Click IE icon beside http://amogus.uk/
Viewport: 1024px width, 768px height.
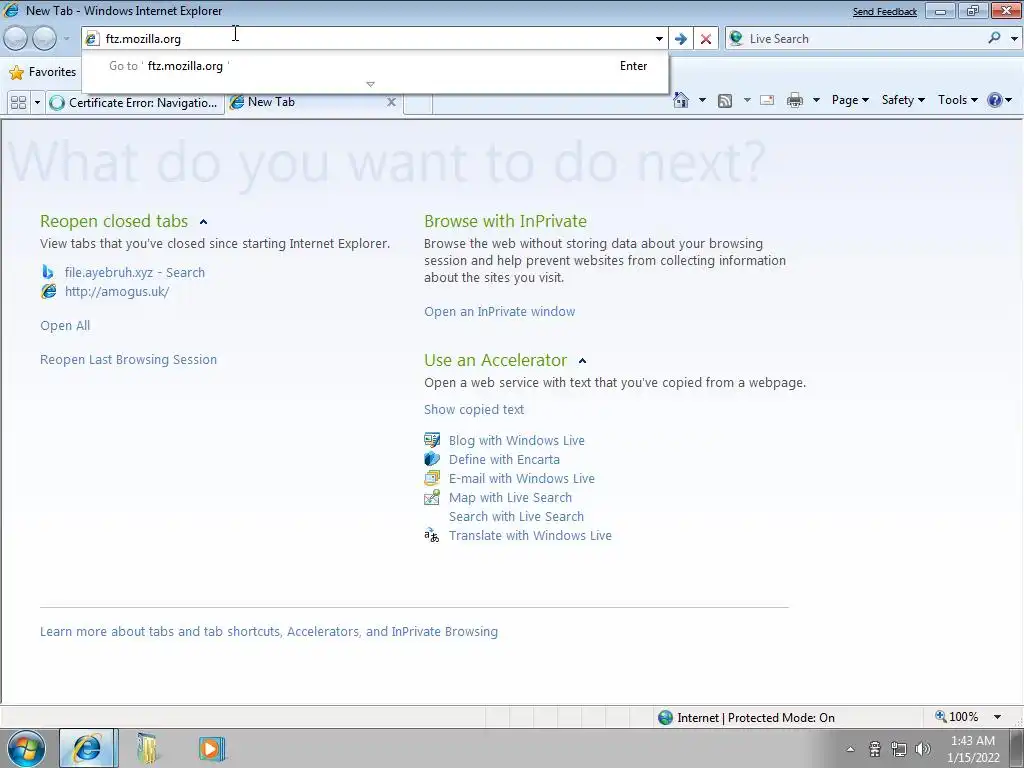(48, 291)
